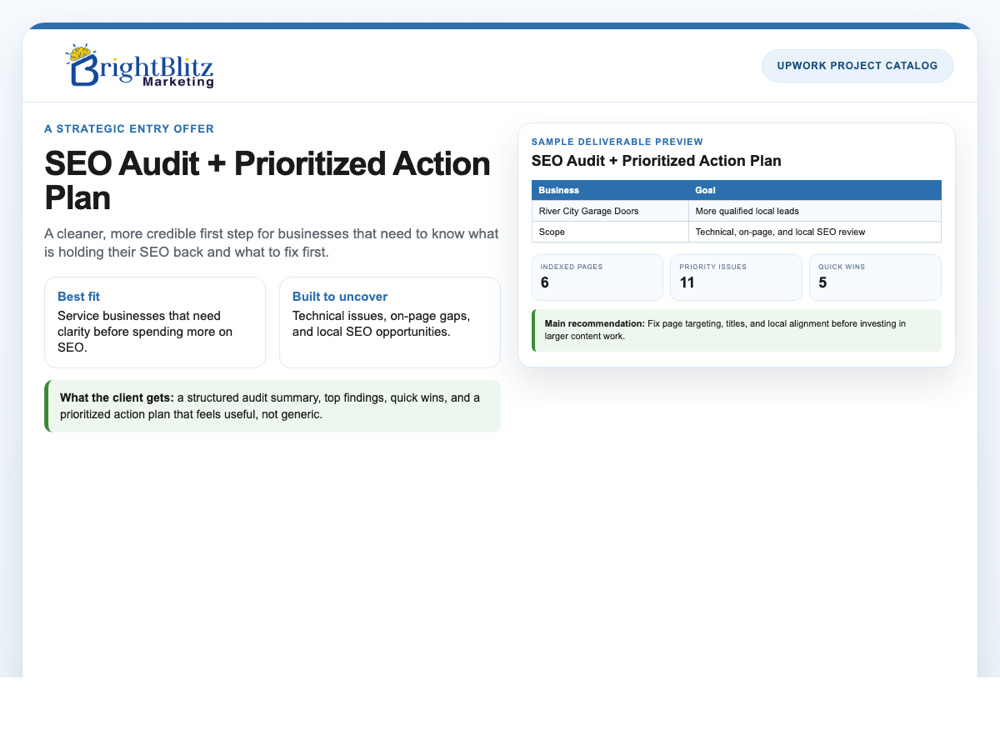
Task: Click the main 'SEO Audit + Prioritized Action Plan' headline
Action: (x=267, y=180)
